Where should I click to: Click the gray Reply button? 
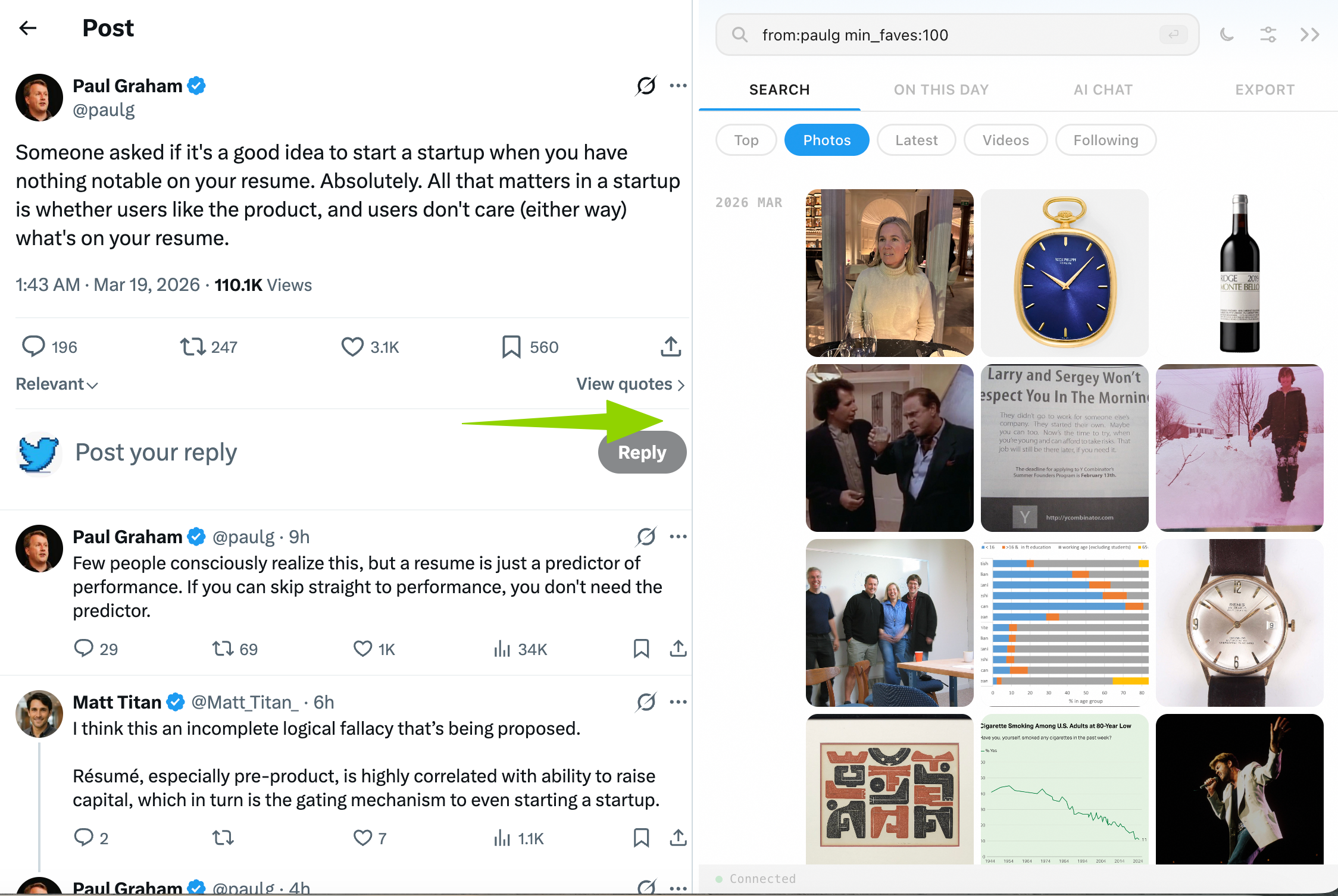pyautogui.click(x=642, y=453)
